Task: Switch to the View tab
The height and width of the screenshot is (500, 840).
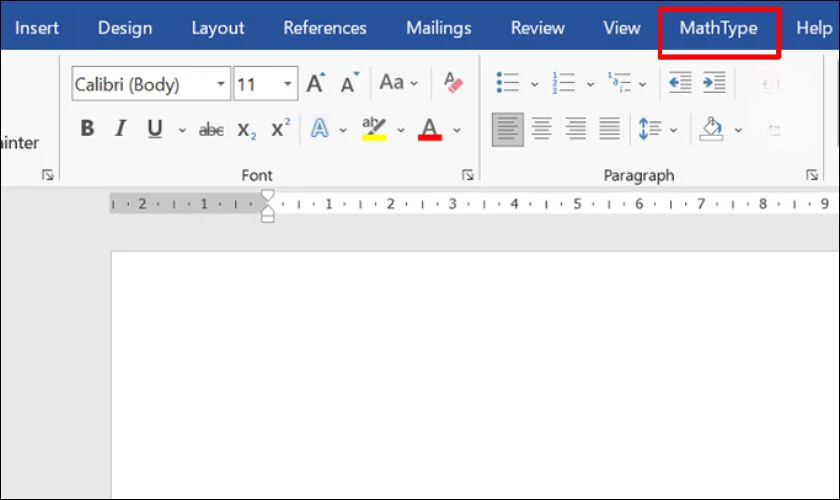Action: [621, 28]
